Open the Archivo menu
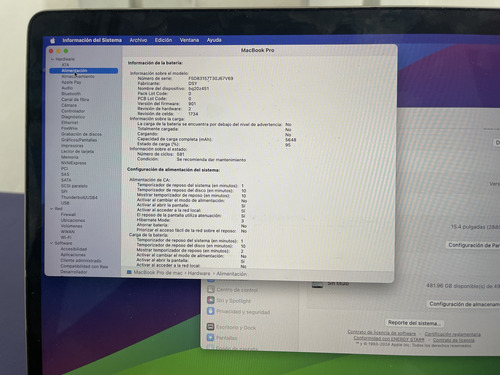This screenshot has width=500, height=375. tap(138, 40)
